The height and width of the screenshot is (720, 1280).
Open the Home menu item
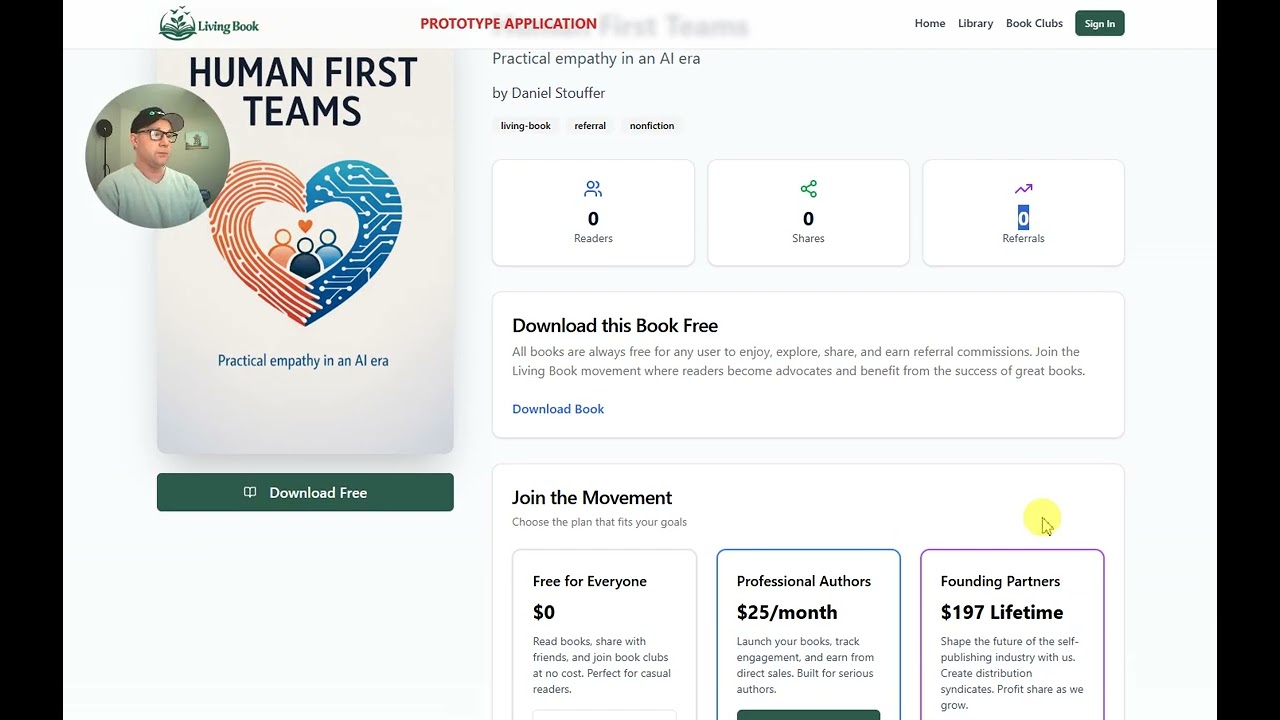[x=930, y=23]
